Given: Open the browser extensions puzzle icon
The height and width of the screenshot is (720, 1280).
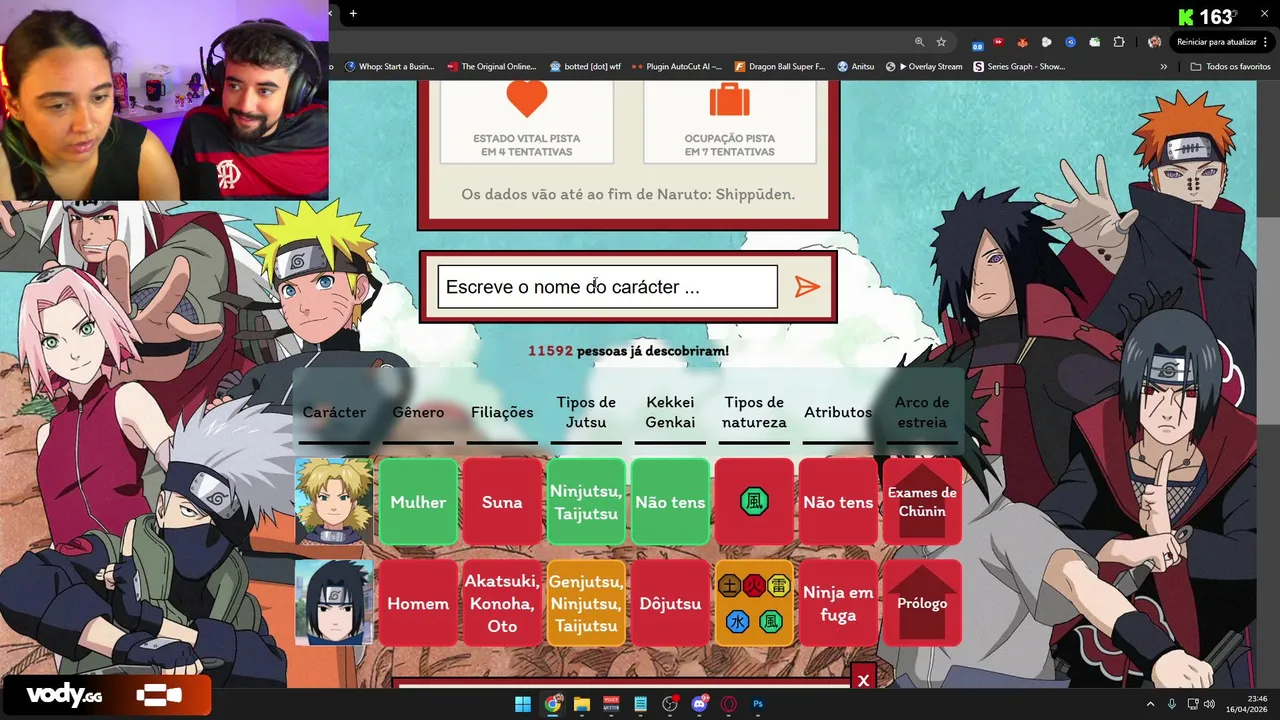Looking at the screenshot, I should click(x=1119, y=42).
